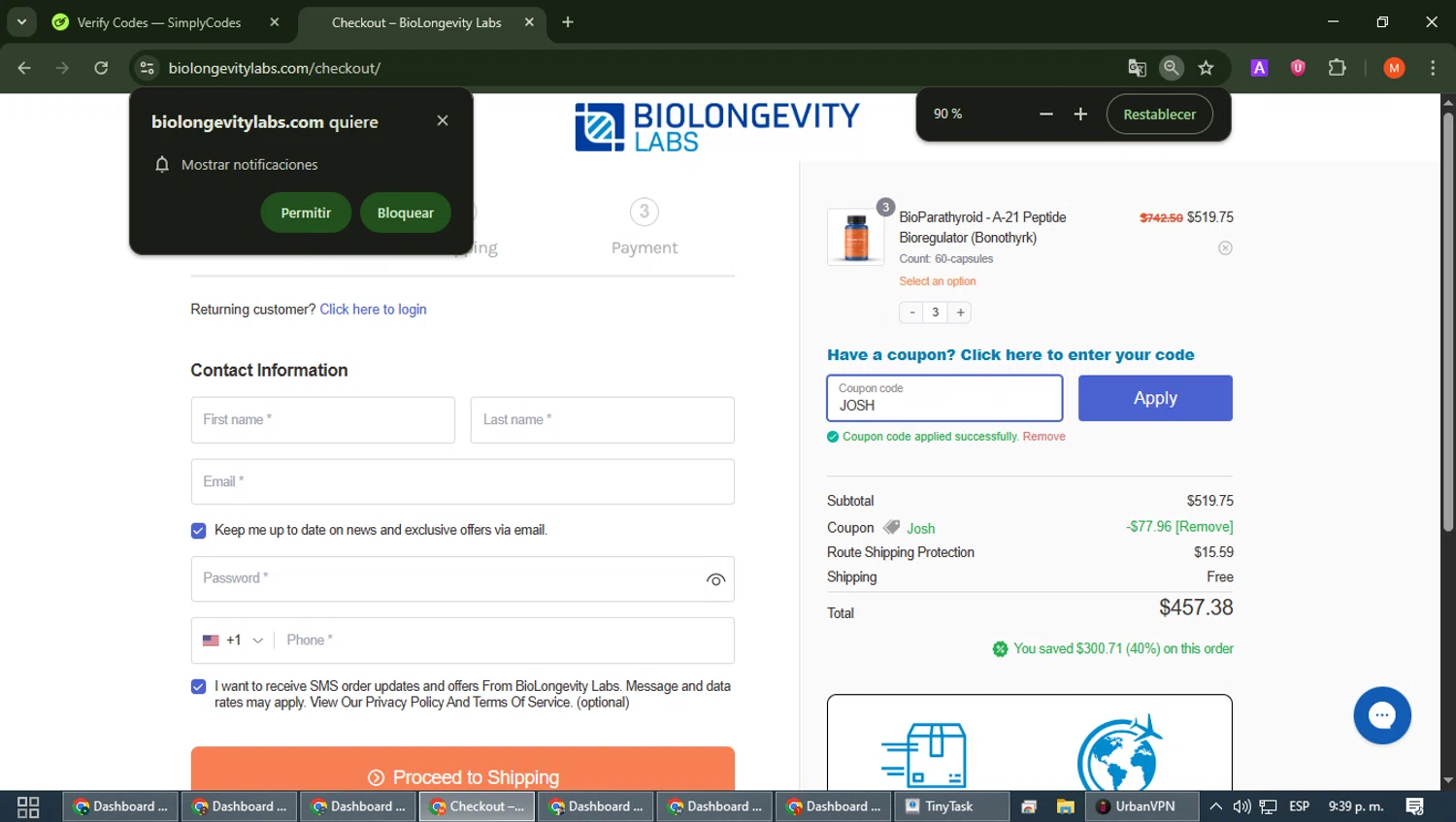This screenshot has height=822, width=1456.
Task: Open the +1 country code dropdown
Action: tap(233, 641)
